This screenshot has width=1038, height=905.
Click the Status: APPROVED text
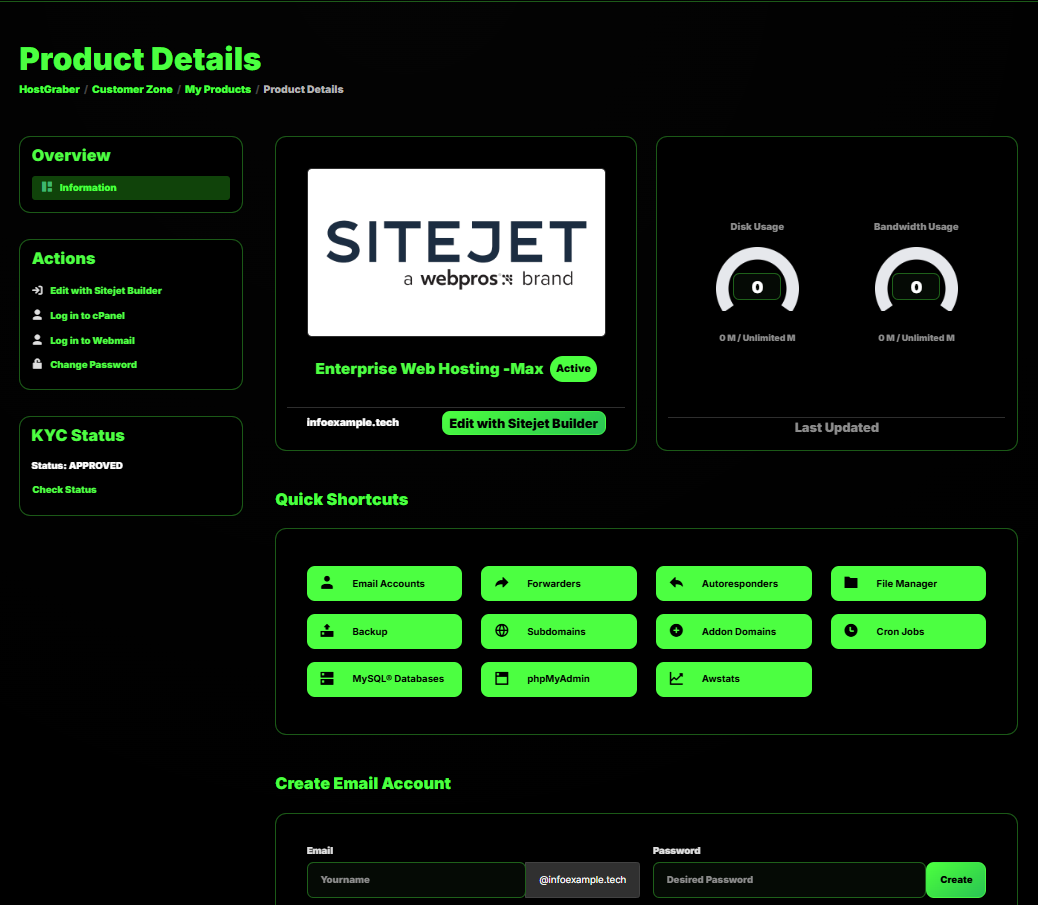pos(77,465)
